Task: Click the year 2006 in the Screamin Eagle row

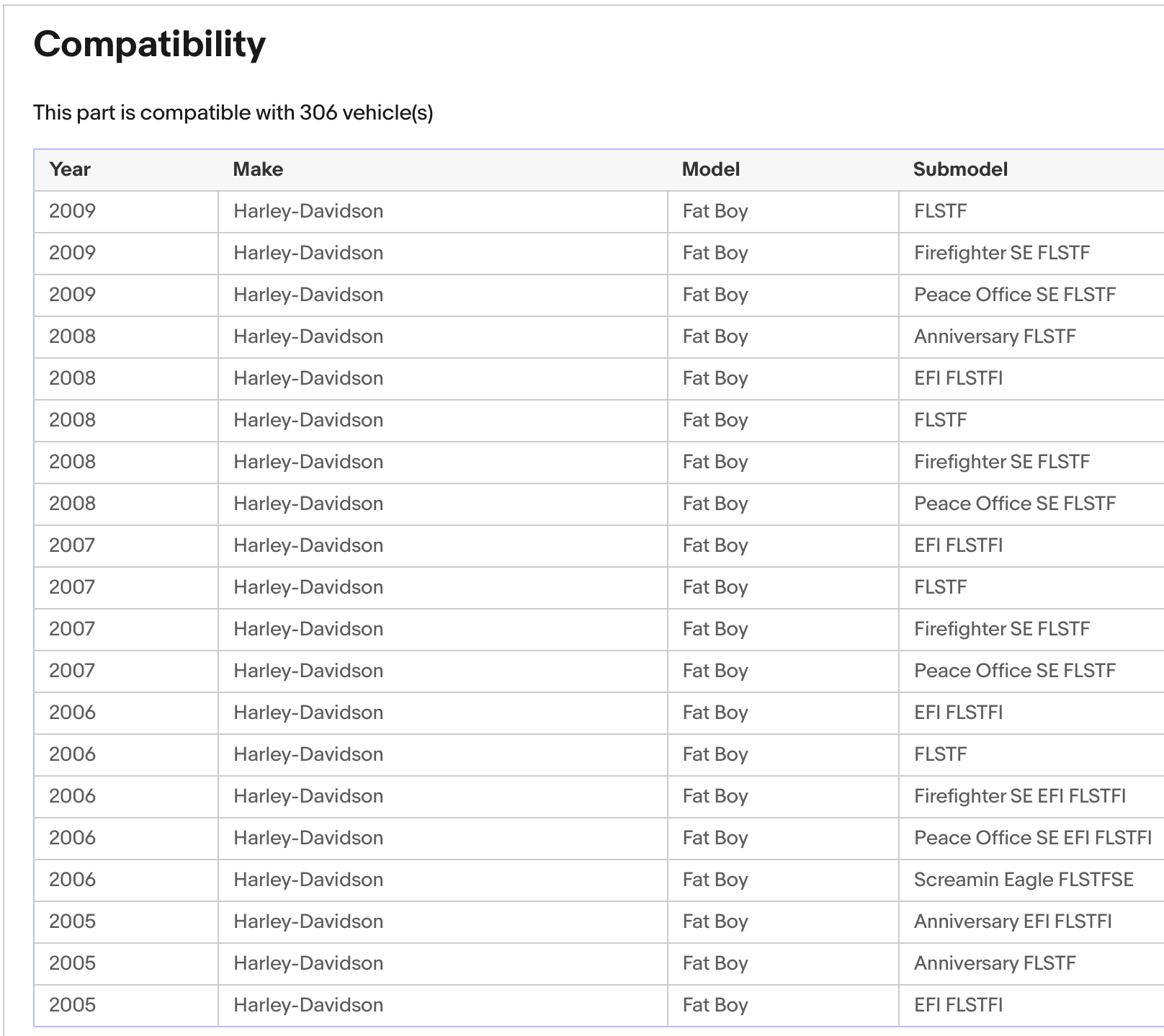Action: pyautogui.click(x=72, y=880)
